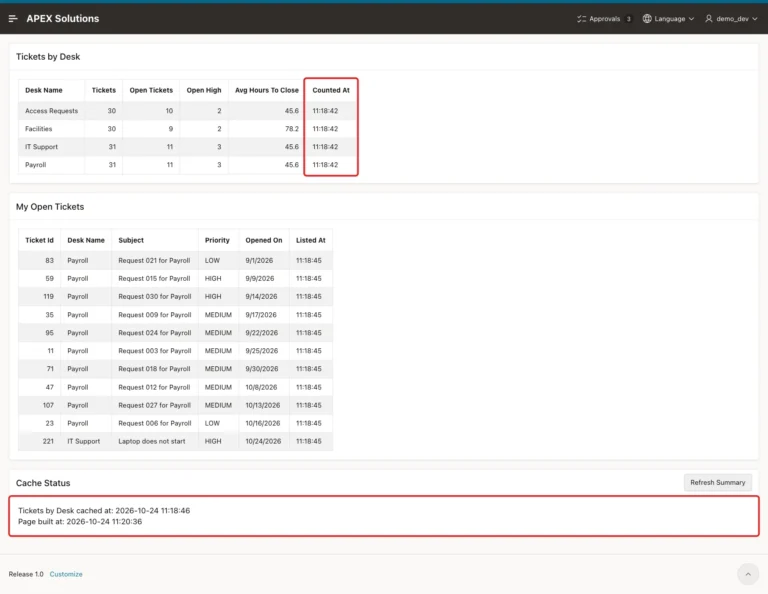This screenshot has width=768, height=594.
Task: Click the Counted At column header
Action: click(x=331, y=90)
